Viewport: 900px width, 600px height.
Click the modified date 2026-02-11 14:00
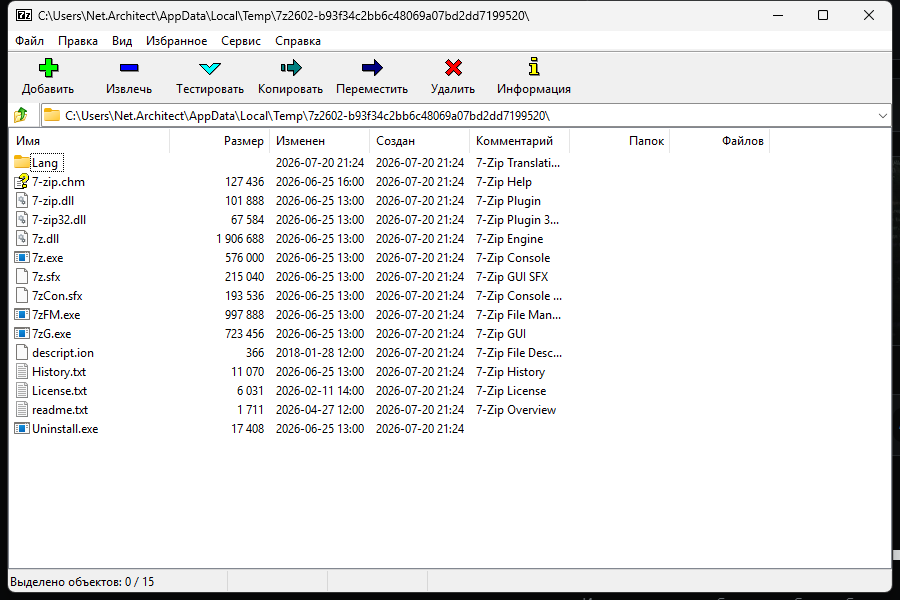320,390
